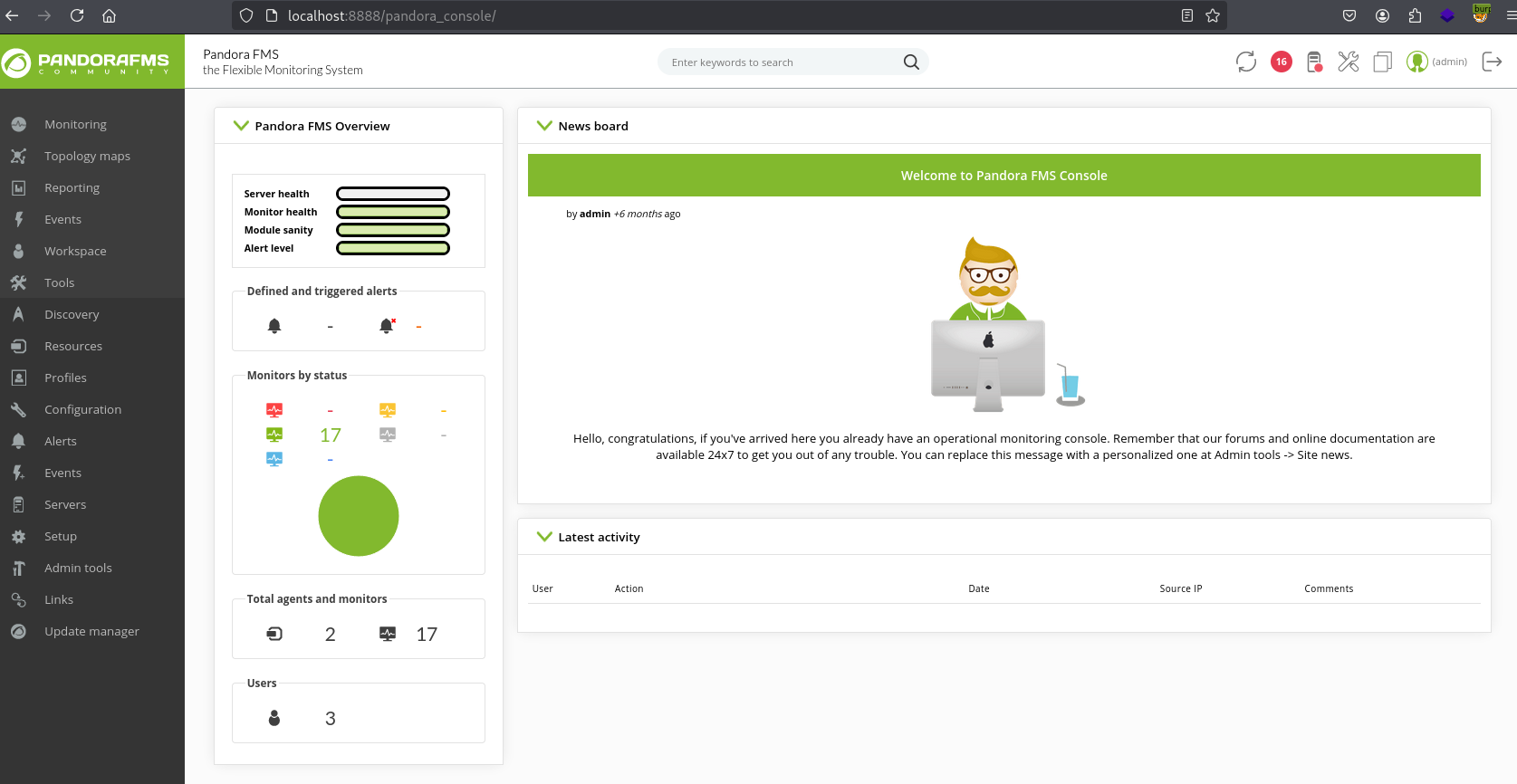Collapse the Pandora FMS Overview panel
Viewport: 1517px width, 784px height.
[x=241, y=126]
